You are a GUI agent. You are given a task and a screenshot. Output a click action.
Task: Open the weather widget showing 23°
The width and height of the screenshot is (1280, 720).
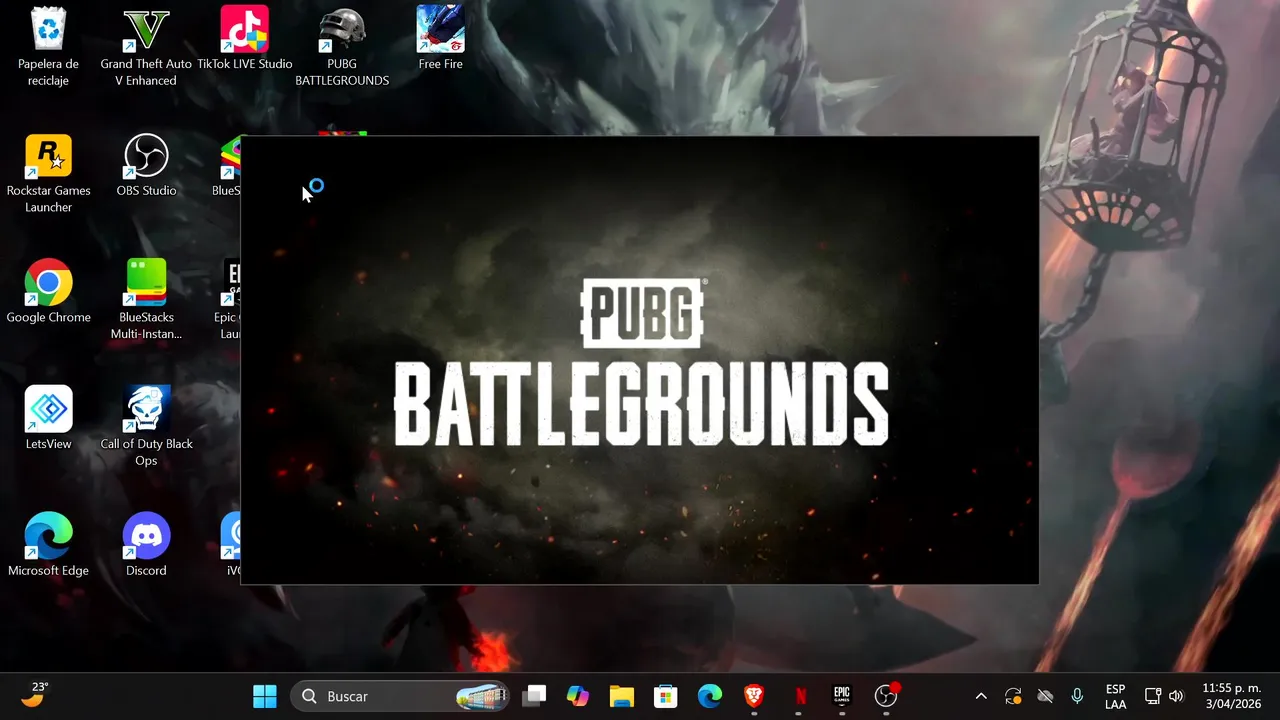(35, 695)
